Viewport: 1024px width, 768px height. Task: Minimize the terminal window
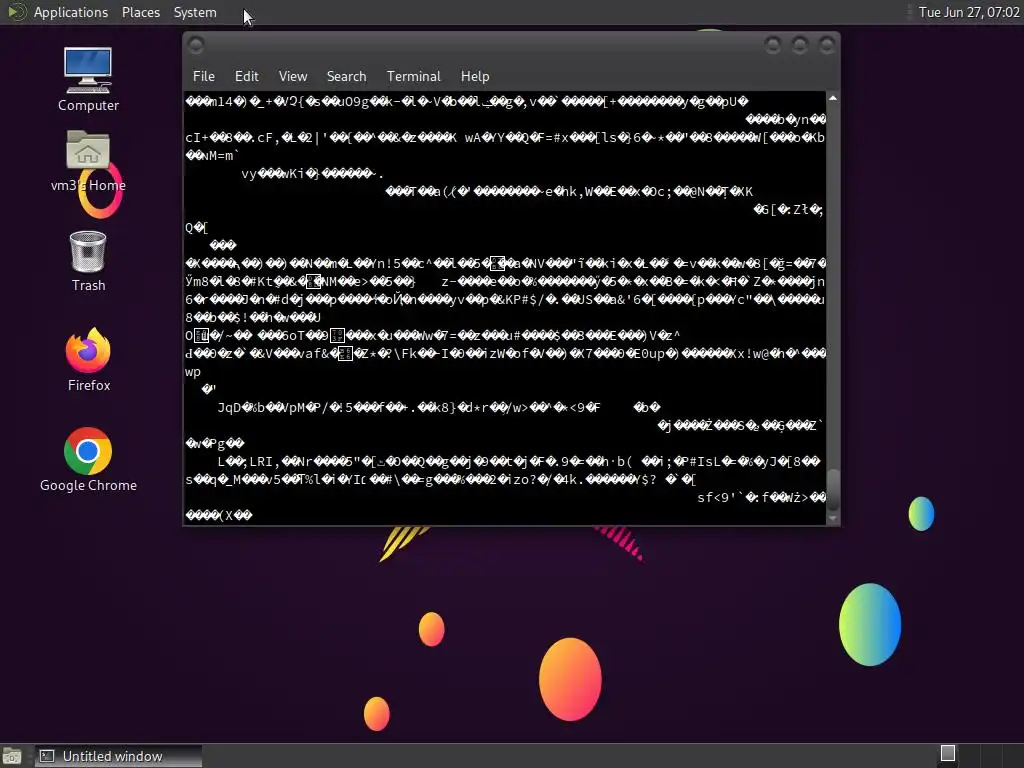click(773, 44)
